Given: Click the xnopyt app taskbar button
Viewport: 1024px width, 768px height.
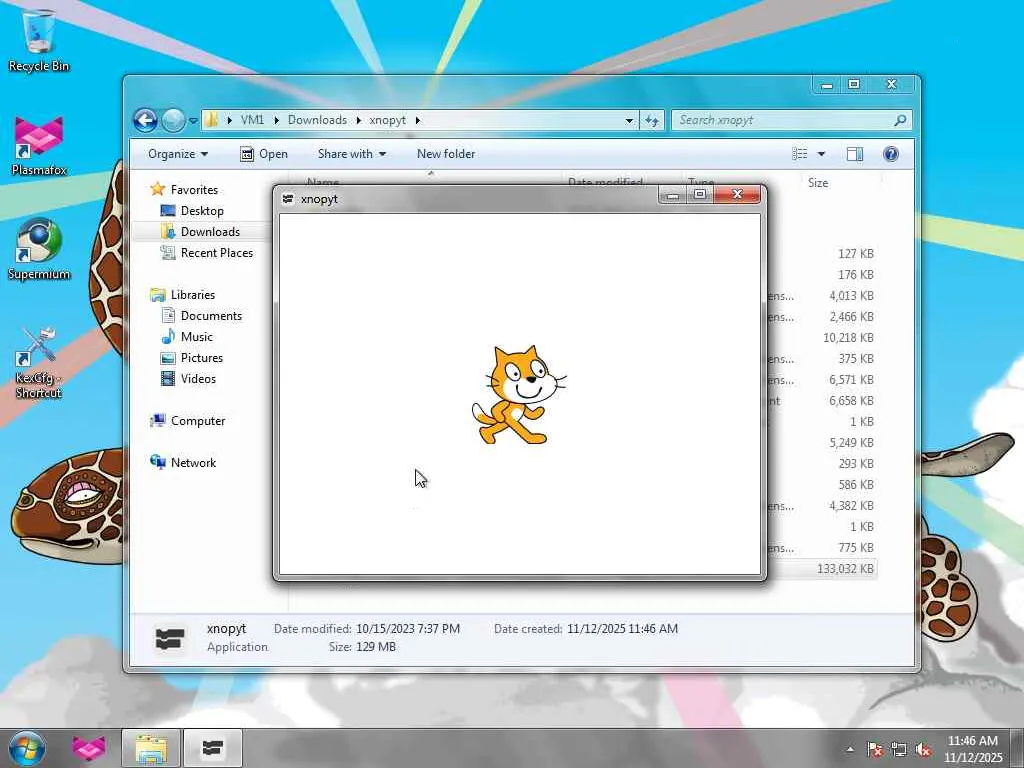Looking at the screenshot, I should point(213,748).
